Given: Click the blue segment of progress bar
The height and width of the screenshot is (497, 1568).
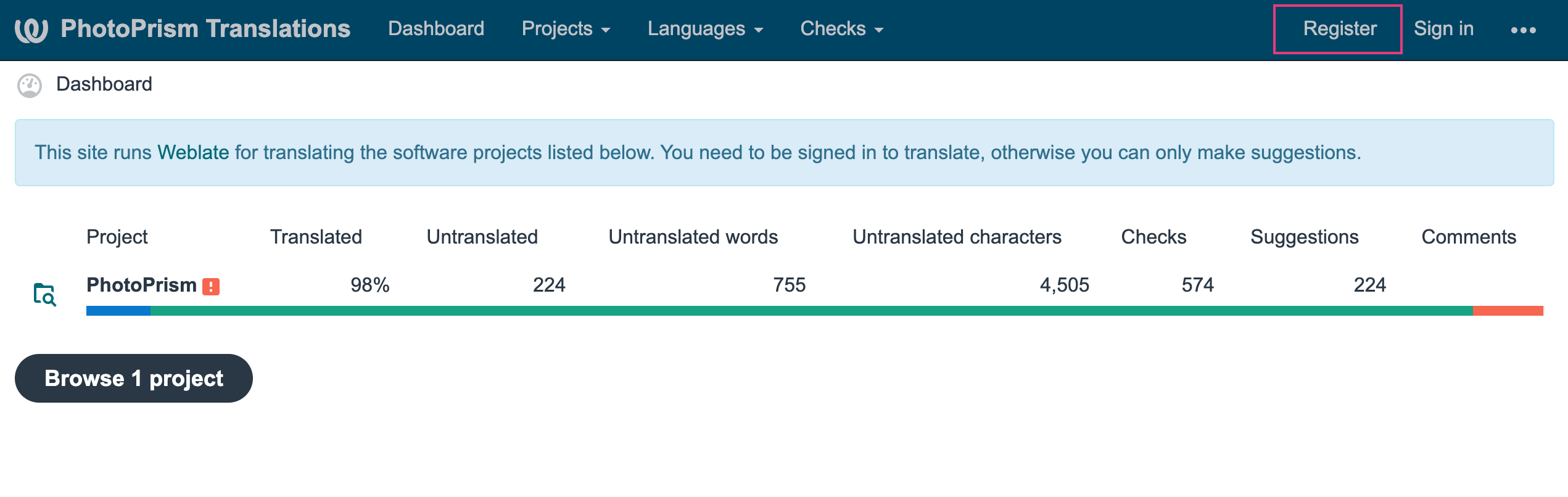Looking at the screenshot, I should (x=118, y=311).
